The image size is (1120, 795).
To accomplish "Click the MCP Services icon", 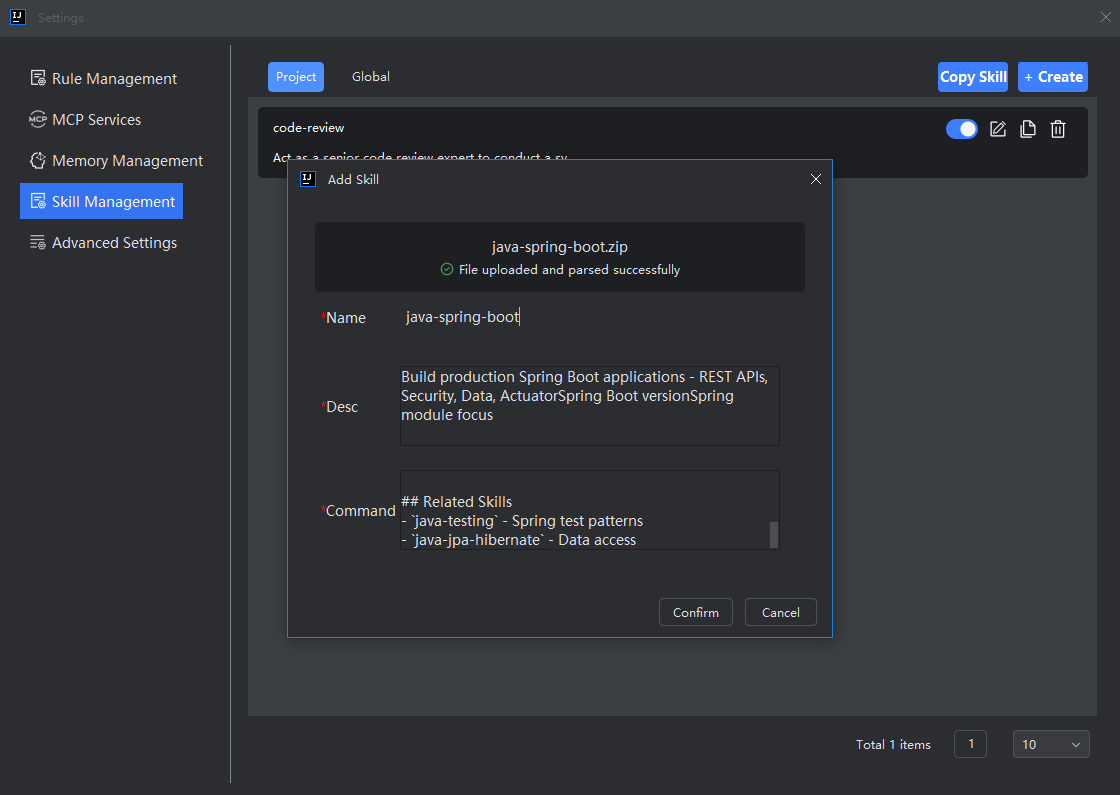I will point(38,119).
